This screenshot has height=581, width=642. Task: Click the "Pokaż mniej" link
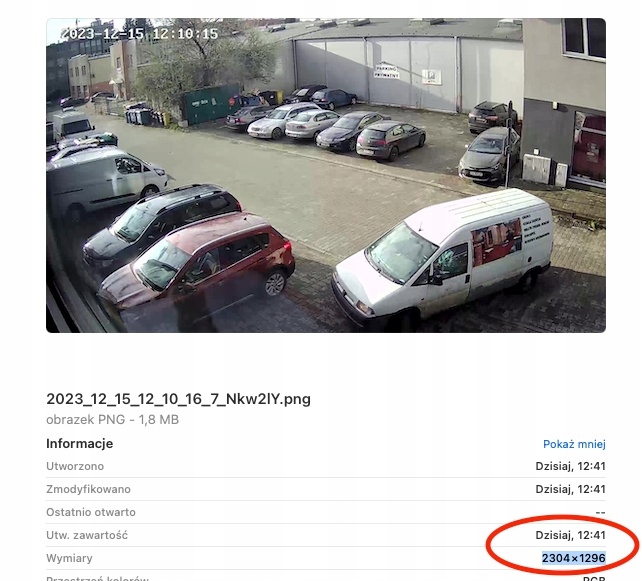(574, 444)
